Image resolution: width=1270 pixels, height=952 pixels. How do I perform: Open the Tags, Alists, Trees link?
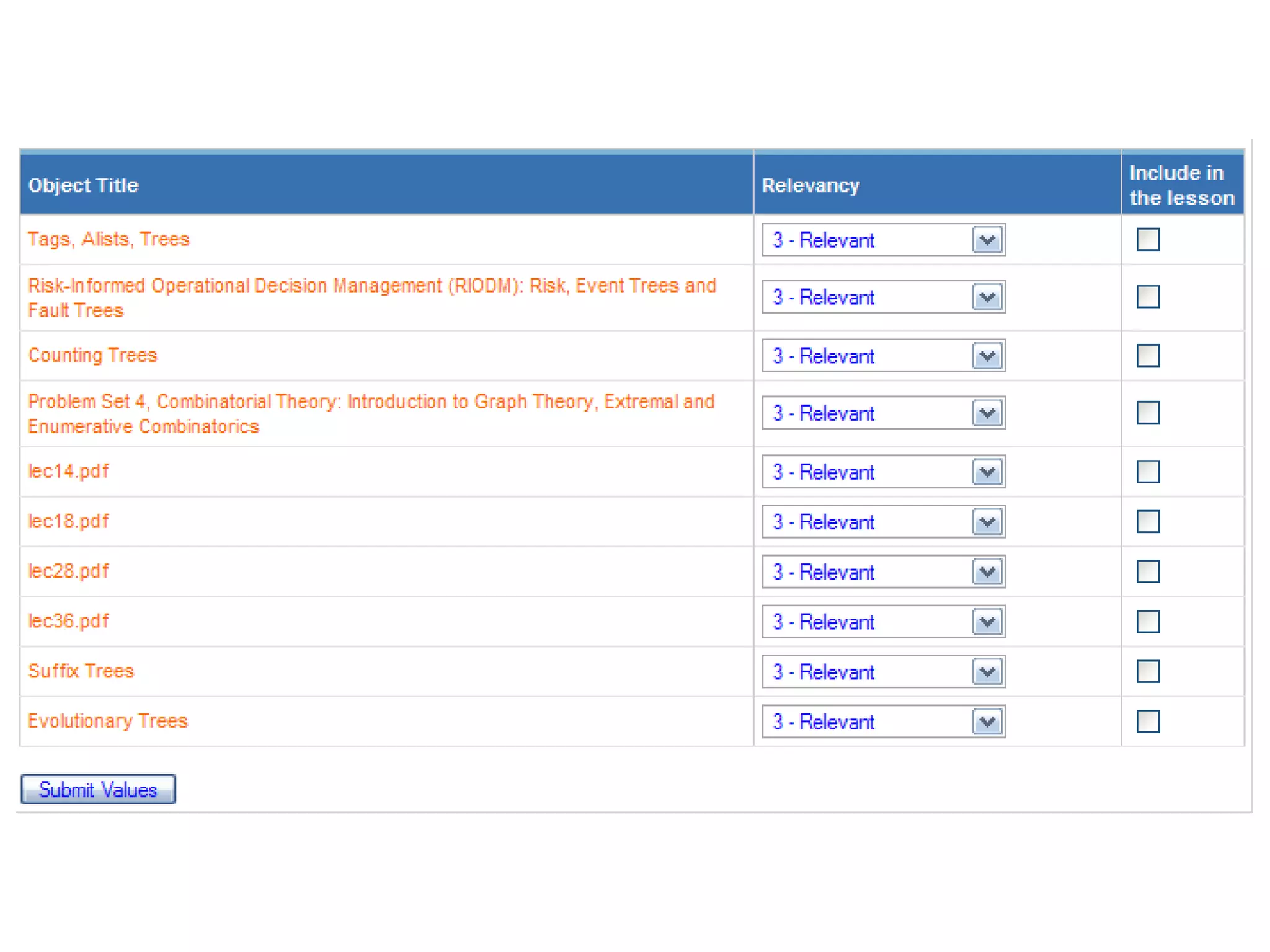pyautogui.click(x=109, y=239)
